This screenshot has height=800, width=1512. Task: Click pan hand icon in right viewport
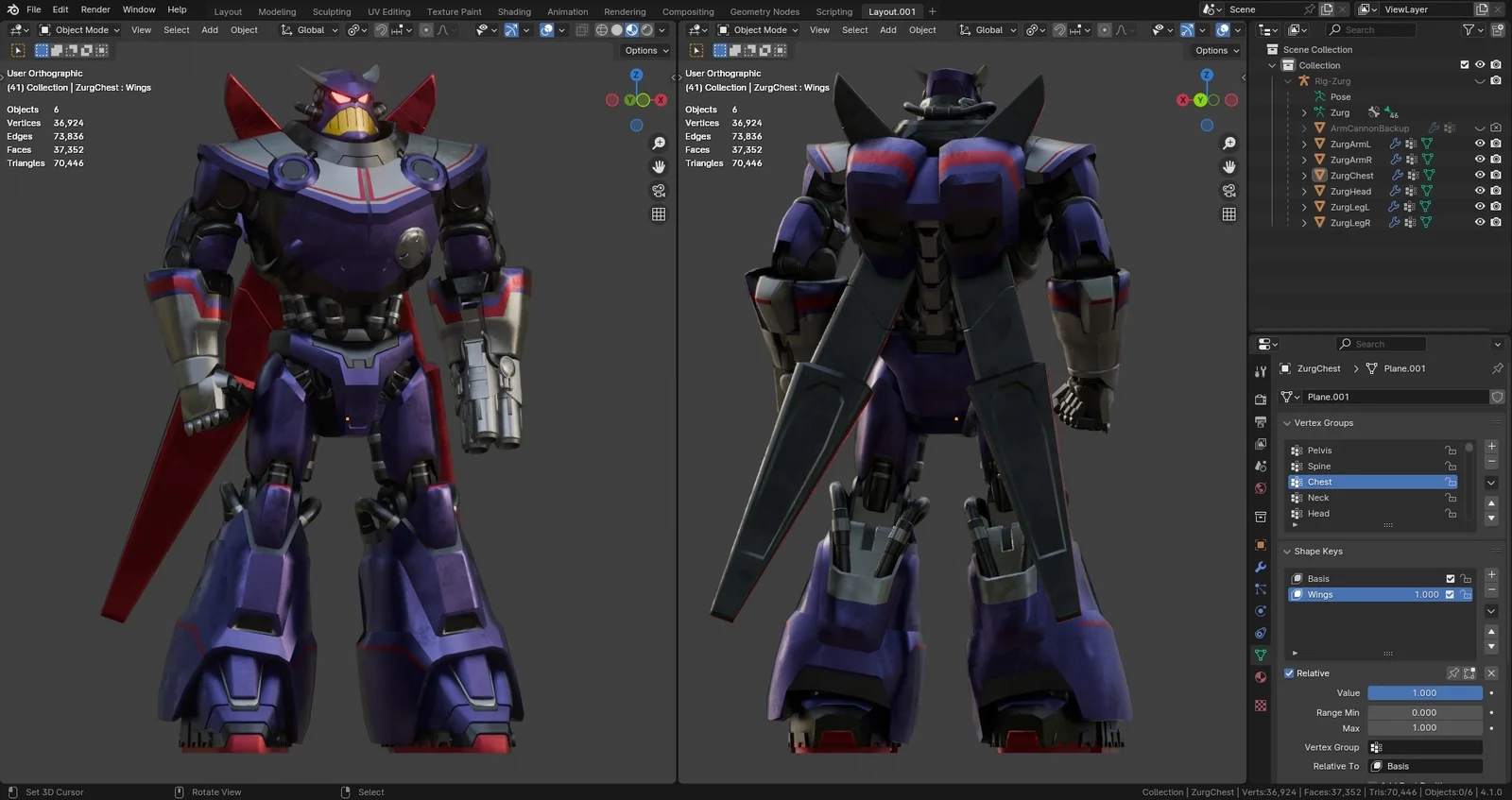coord(1229,167)
